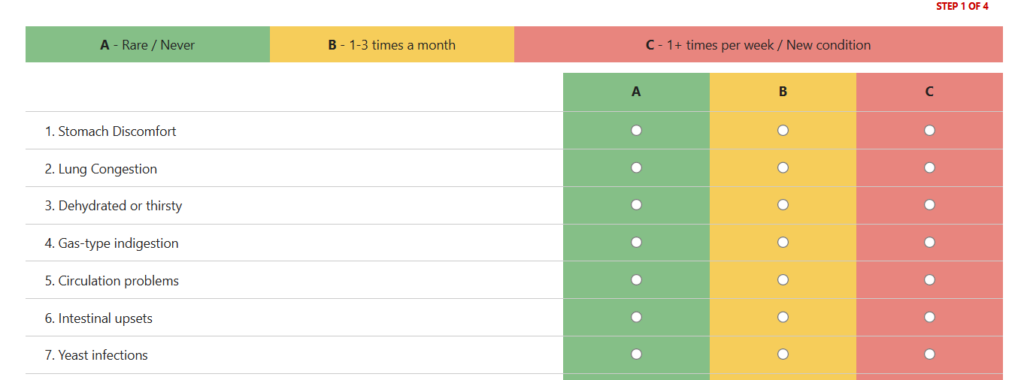Click the red C - 1+ times per week legend
Screen dimensions: 1024x380
[x=758, y=45]
